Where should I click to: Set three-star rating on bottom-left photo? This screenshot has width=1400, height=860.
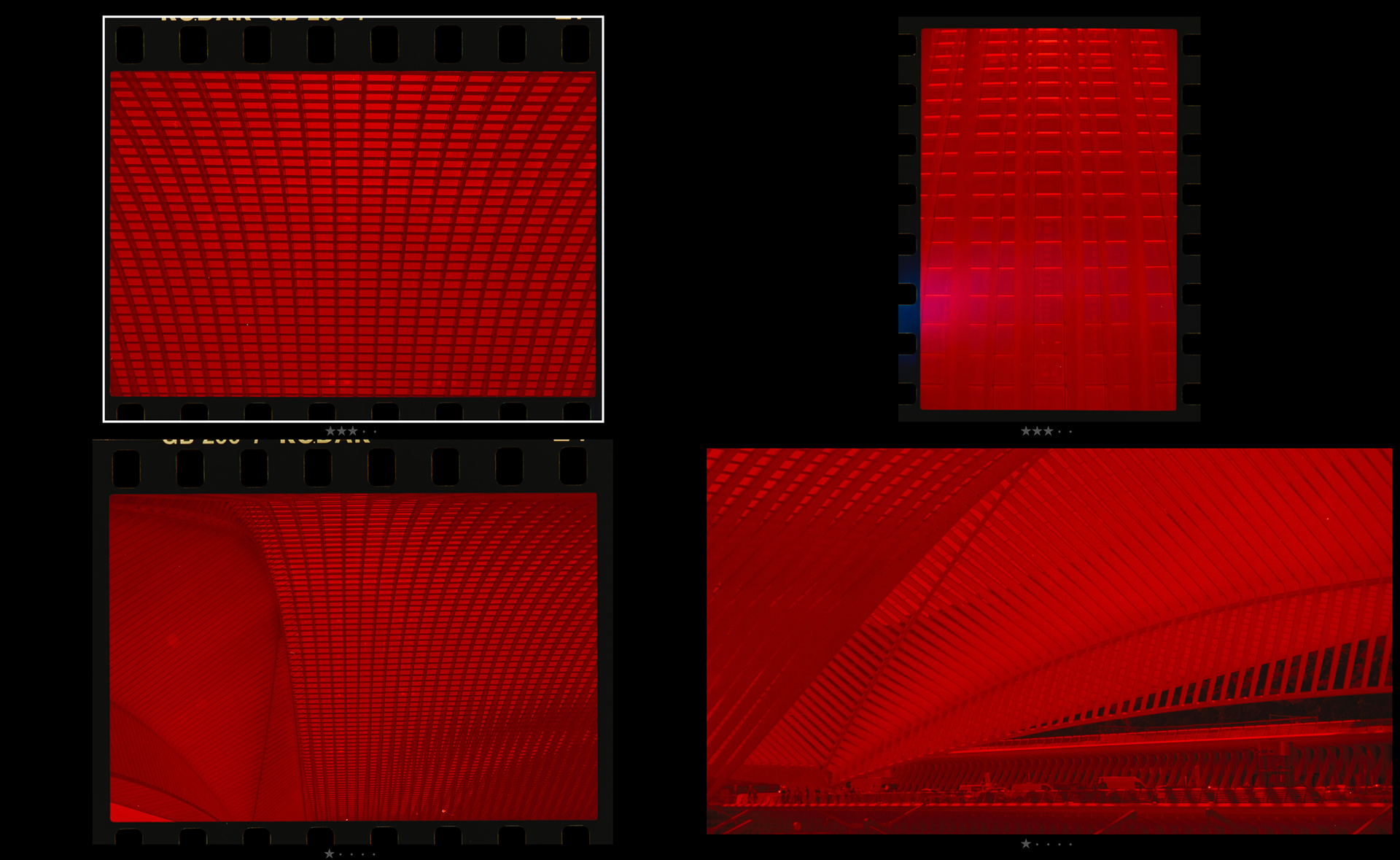pyautogui.click(x=351, y=854)
